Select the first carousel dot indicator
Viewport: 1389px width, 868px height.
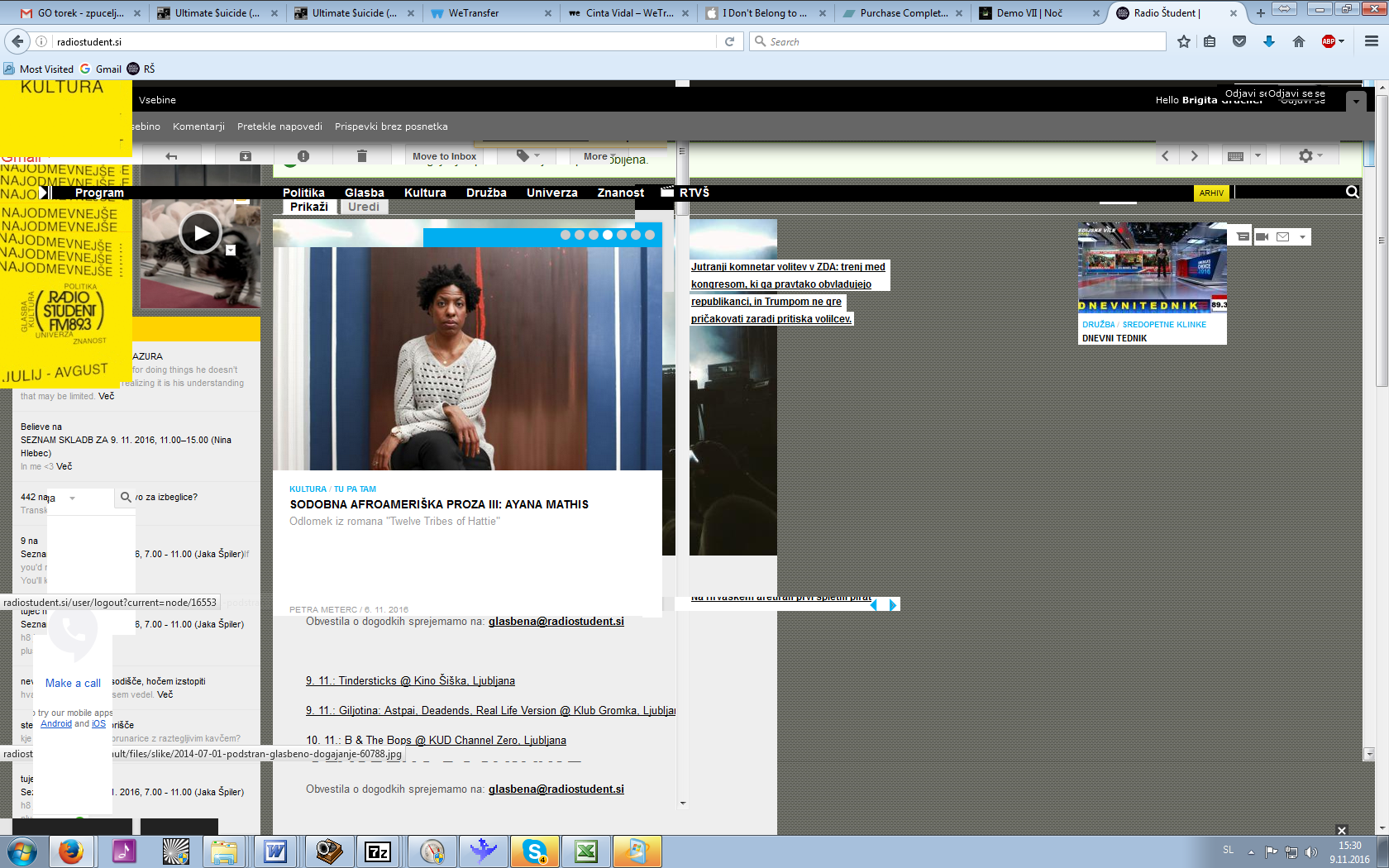pos(566,235)
